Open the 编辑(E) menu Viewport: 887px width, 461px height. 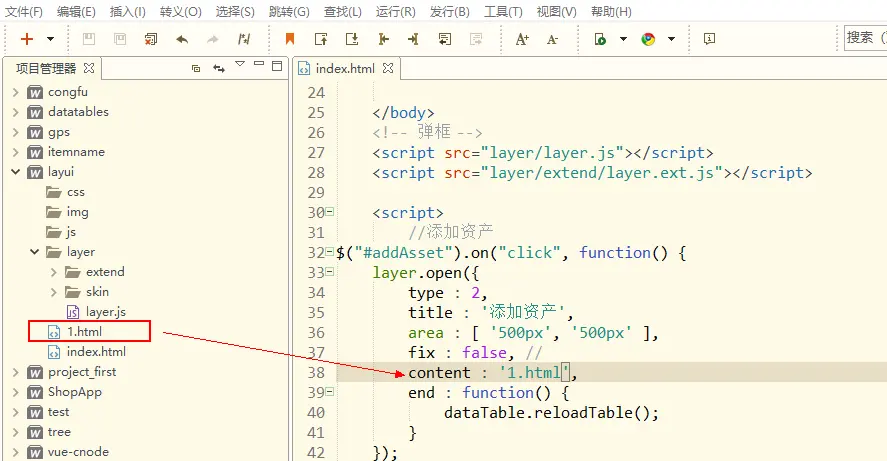tap(76, 11)
